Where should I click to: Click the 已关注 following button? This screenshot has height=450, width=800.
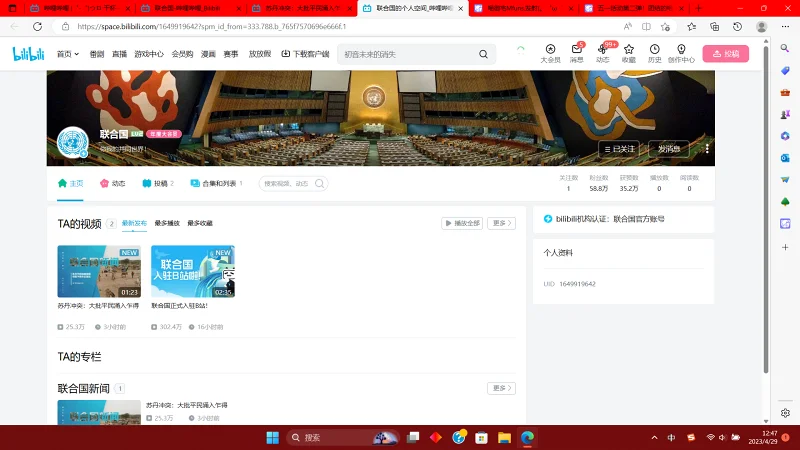pyautogui.click(x=619, y=149)
